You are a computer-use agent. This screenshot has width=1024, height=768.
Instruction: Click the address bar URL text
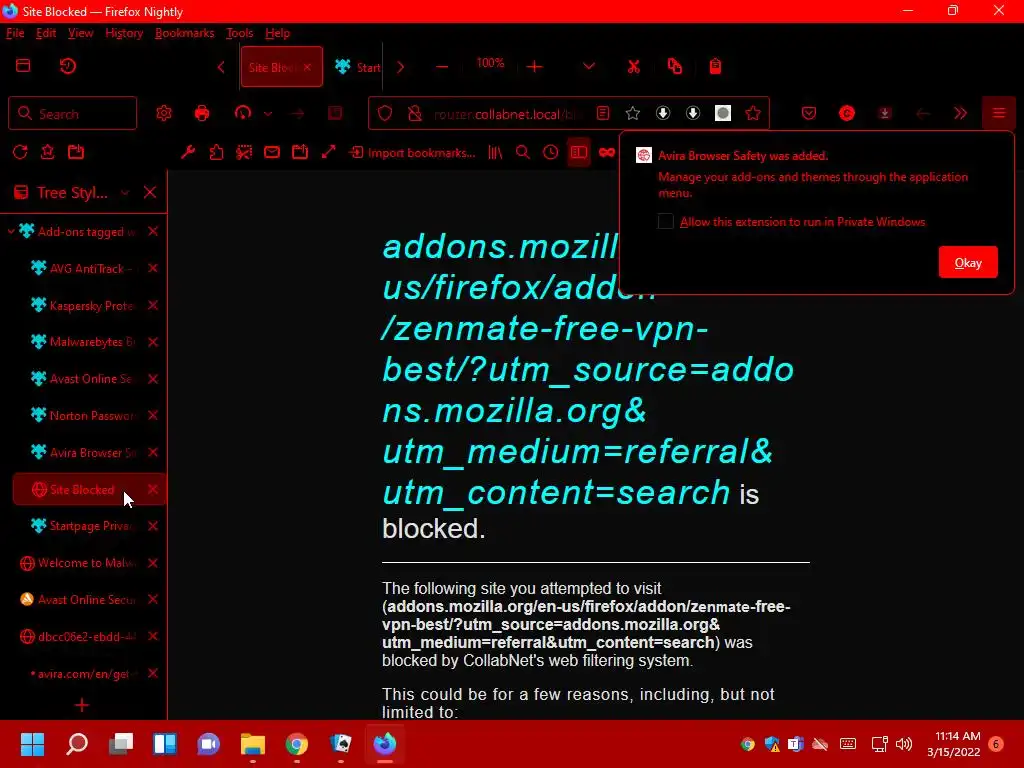(505, 114)
